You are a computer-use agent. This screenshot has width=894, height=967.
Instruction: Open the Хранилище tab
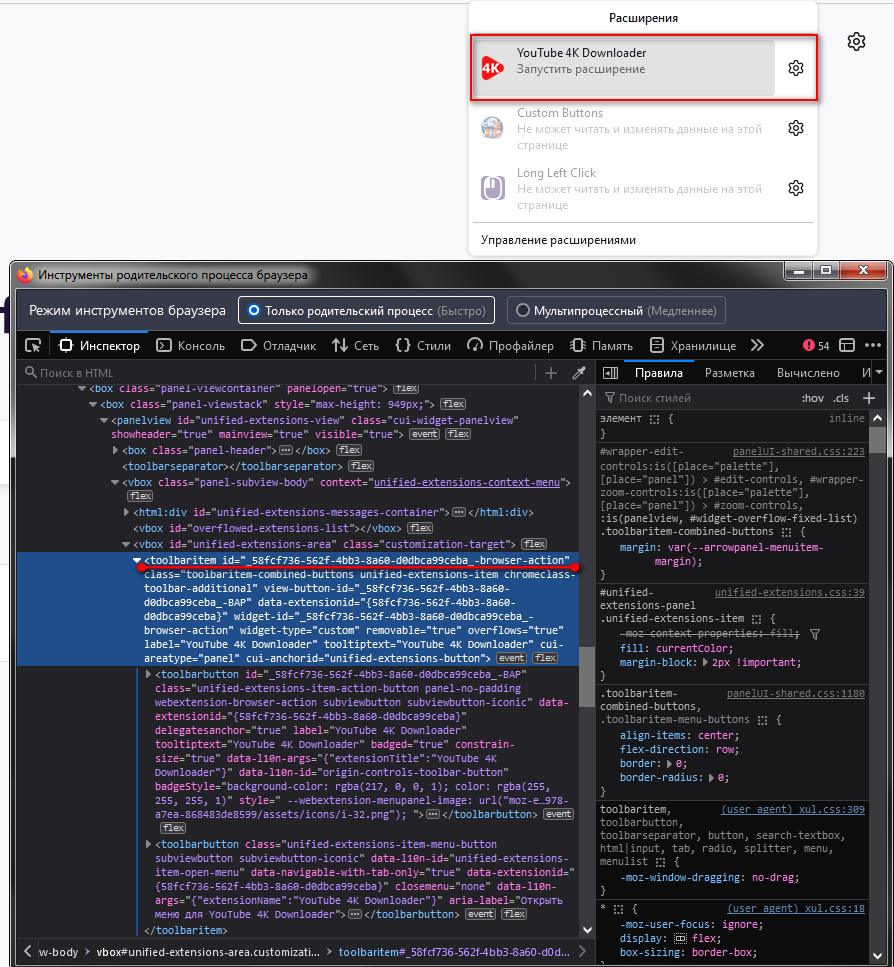pos(693,345)
